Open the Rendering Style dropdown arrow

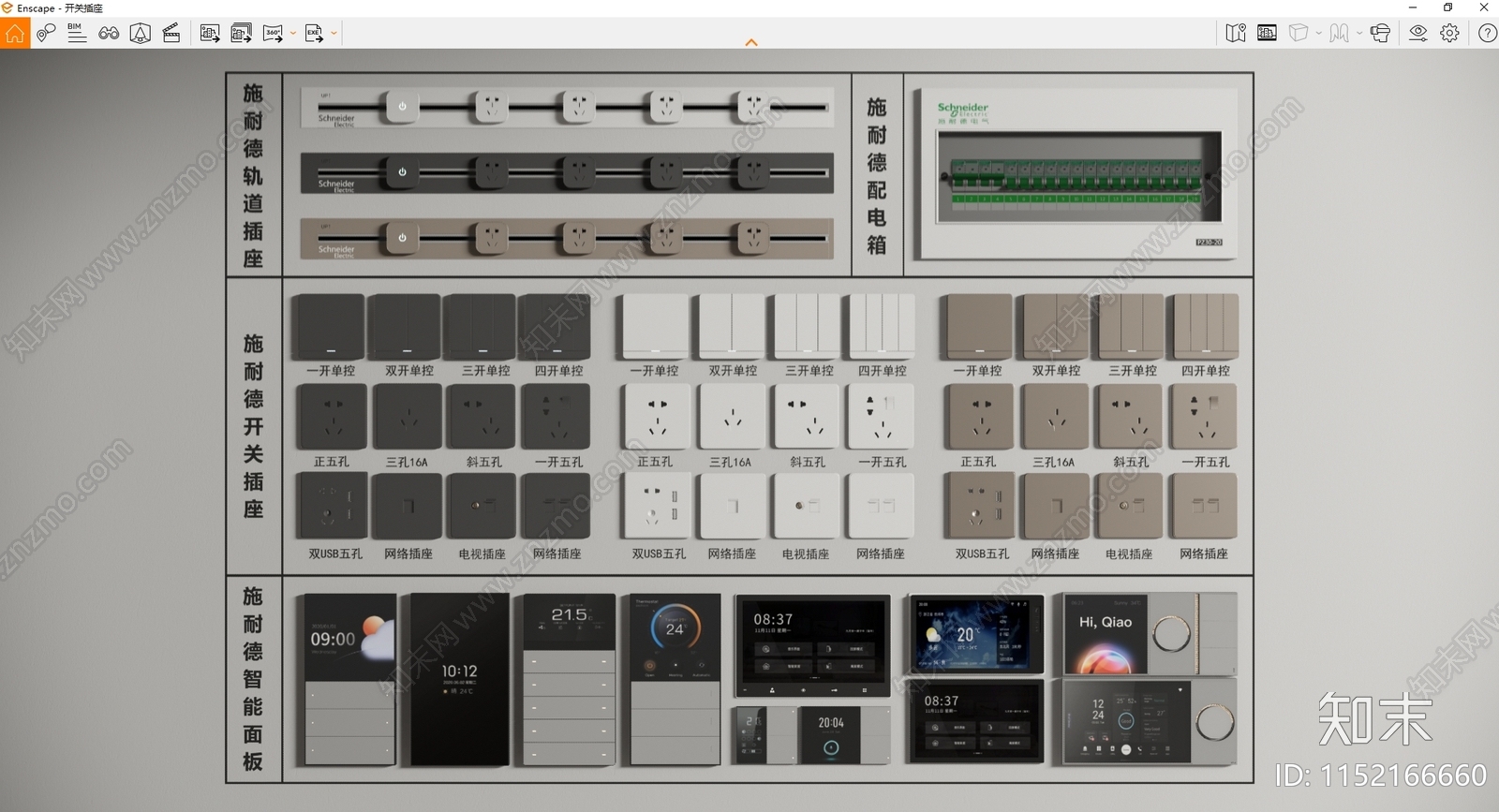tap(1318, 34)
